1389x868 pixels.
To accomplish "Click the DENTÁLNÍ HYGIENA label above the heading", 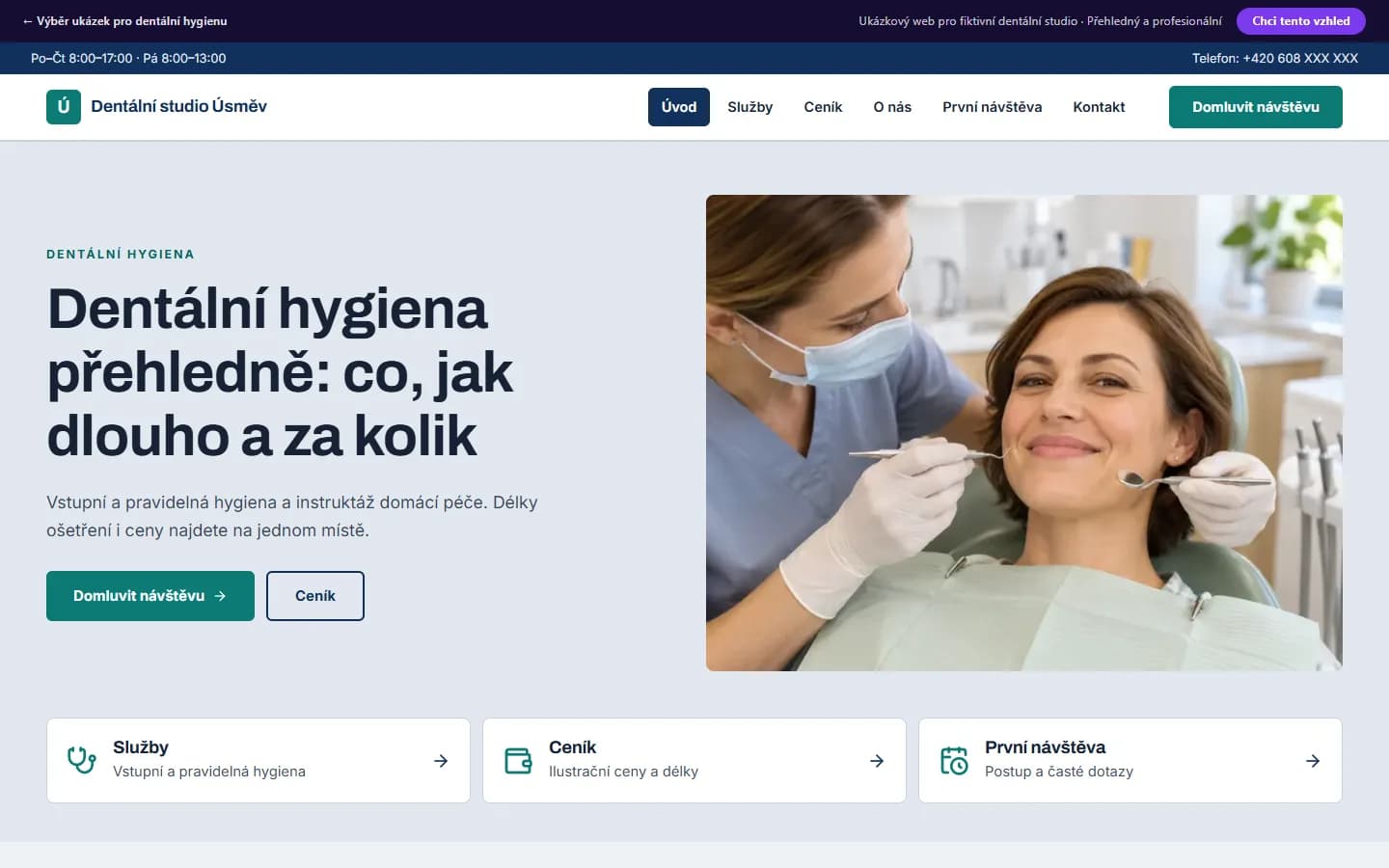I will pyautogui.click(x=121, y=255).
